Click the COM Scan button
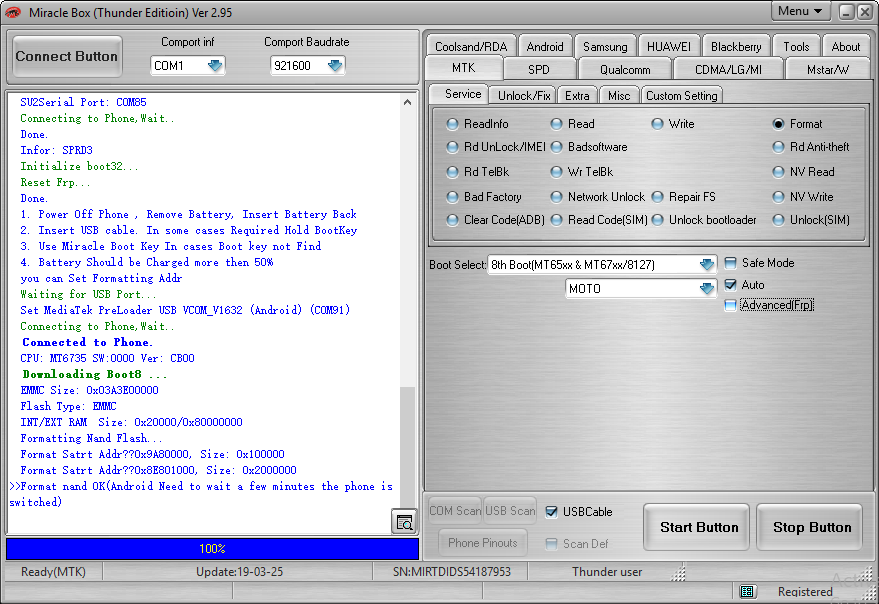This screenshot has width=879, height=604. tap(455, 510)
